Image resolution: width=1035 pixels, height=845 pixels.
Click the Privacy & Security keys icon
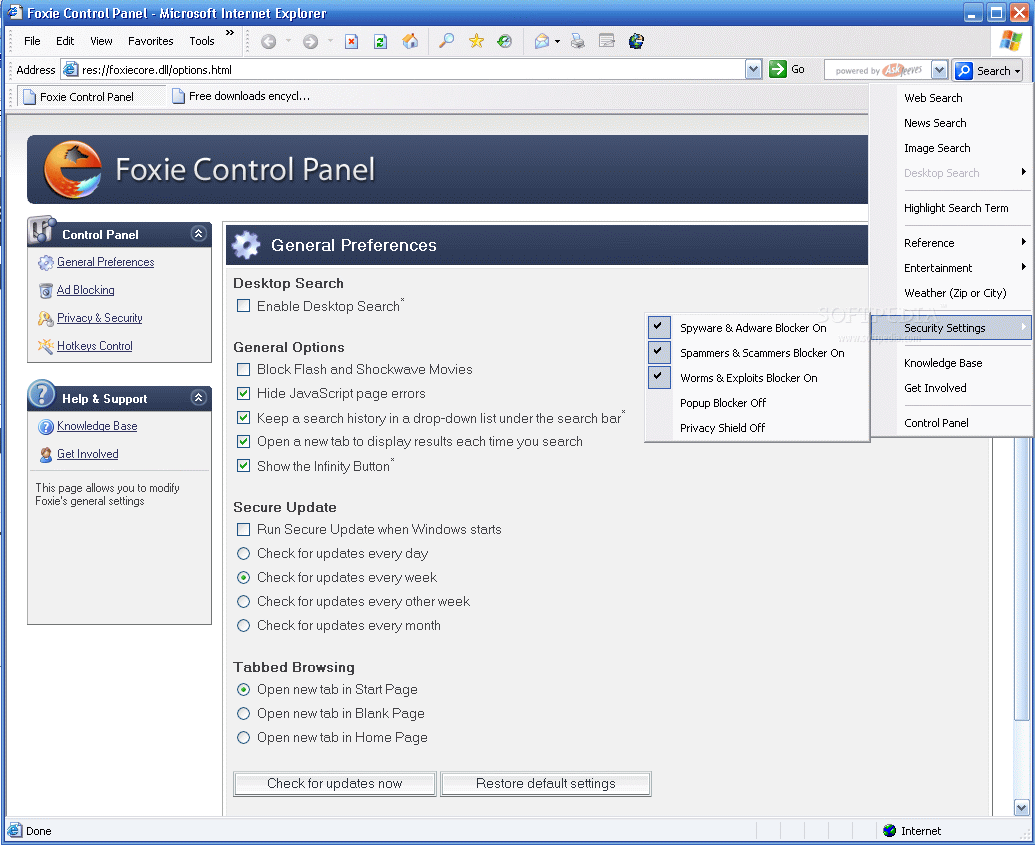point(46,318)
